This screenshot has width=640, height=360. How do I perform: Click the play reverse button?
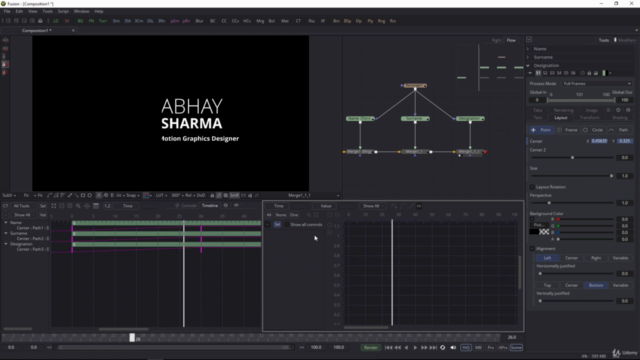(x=406, y=348)
